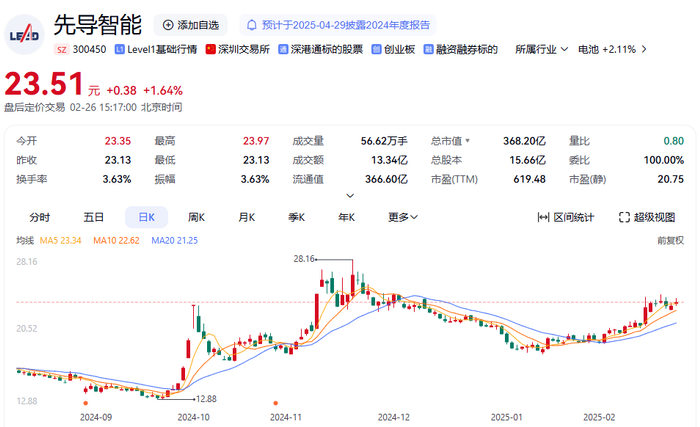Switch to the 季K tab
This screenshot has width=700, height=427.
coord(296,218)
